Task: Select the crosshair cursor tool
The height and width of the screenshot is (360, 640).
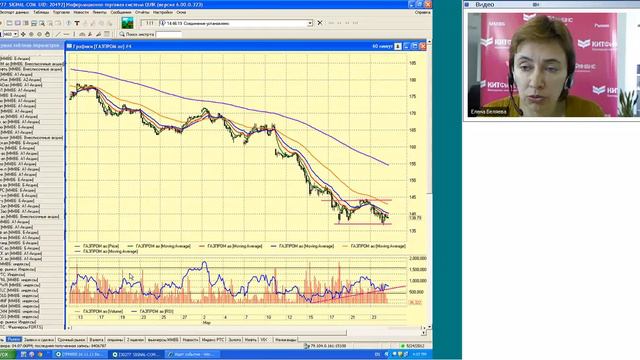Action: coord(23,34)
